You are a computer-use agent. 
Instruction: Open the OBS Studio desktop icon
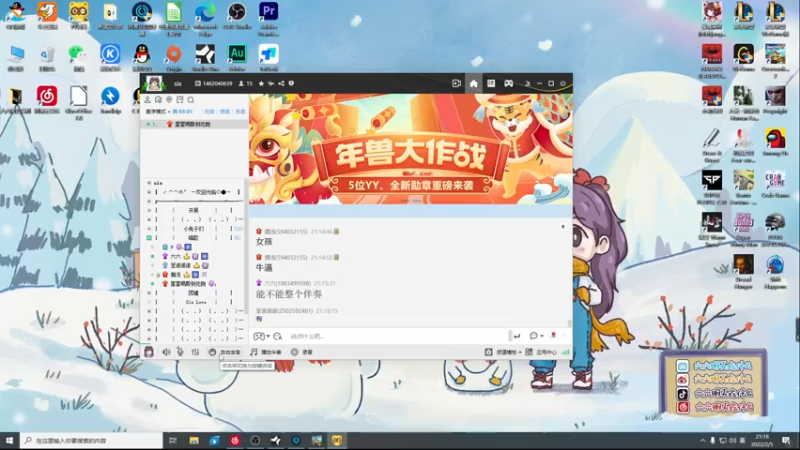click(237, 15)
